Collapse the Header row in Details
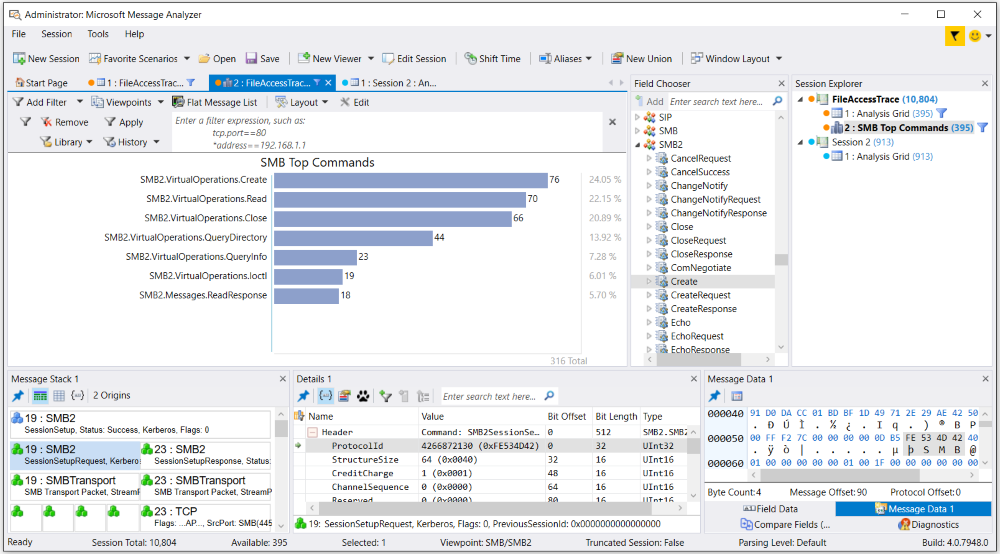 [312, 432]
